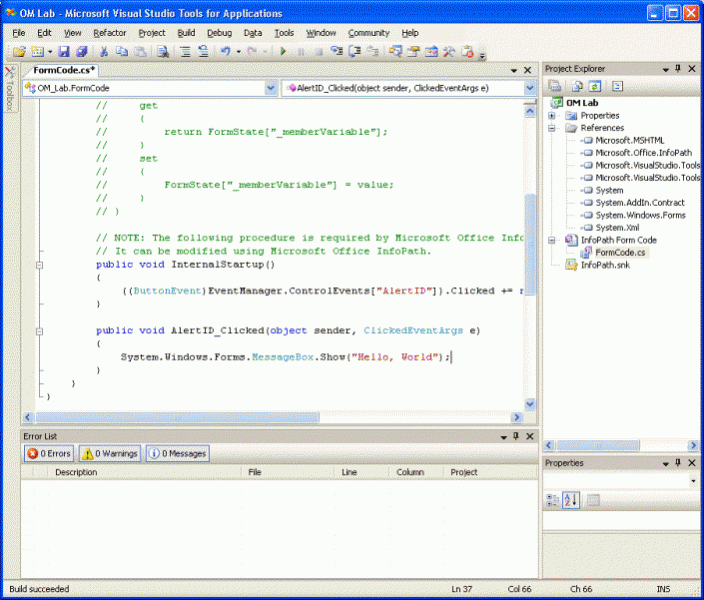Toggle auto-hide pin on Error List panel
This screenshot has width=704, height=600.
tap(516, 436)
